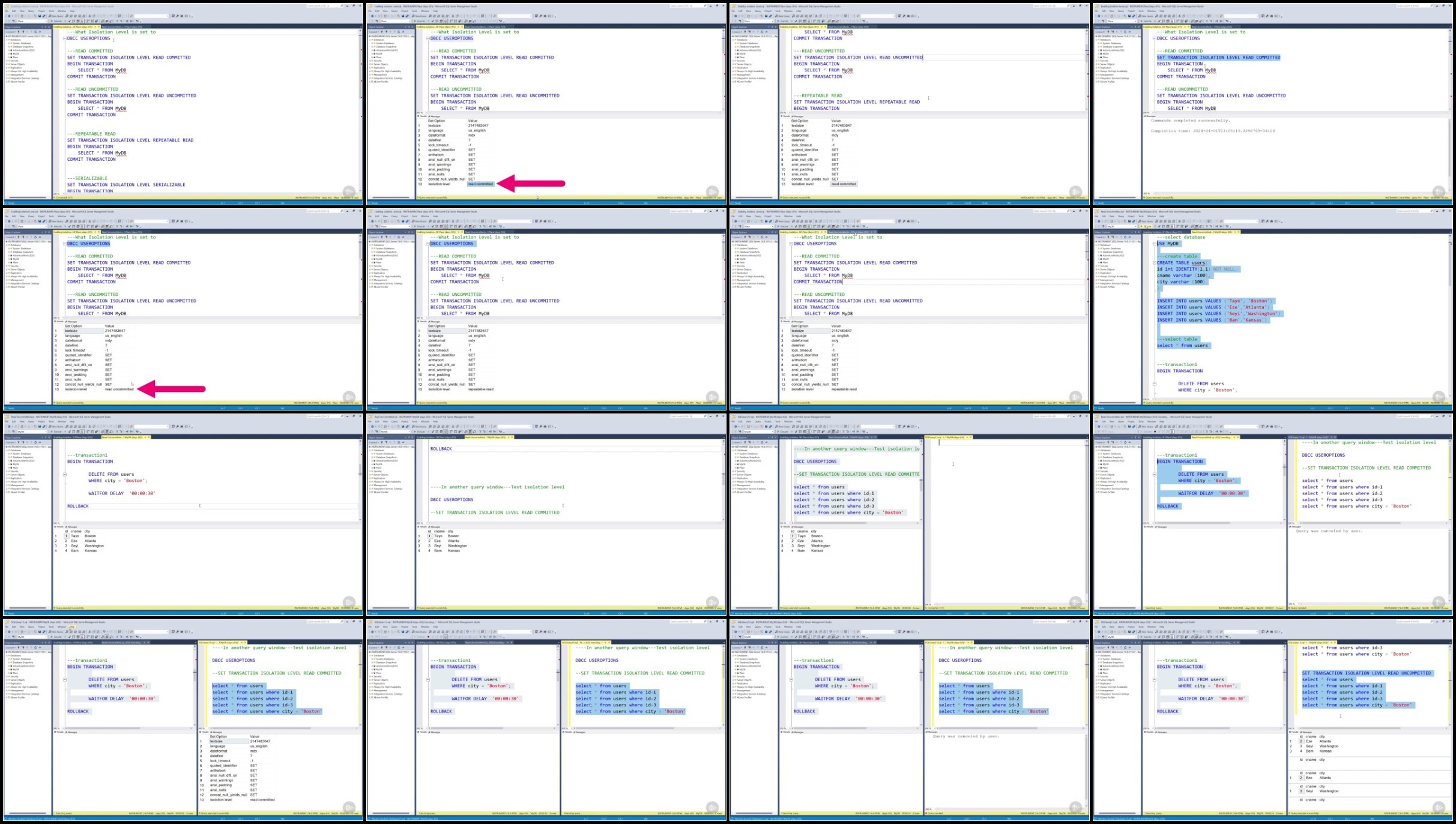Click active 'Read Uncommitted.sql' tab in CREATE TABLE frame
1456x824 pixels.
coord(1215,232)
